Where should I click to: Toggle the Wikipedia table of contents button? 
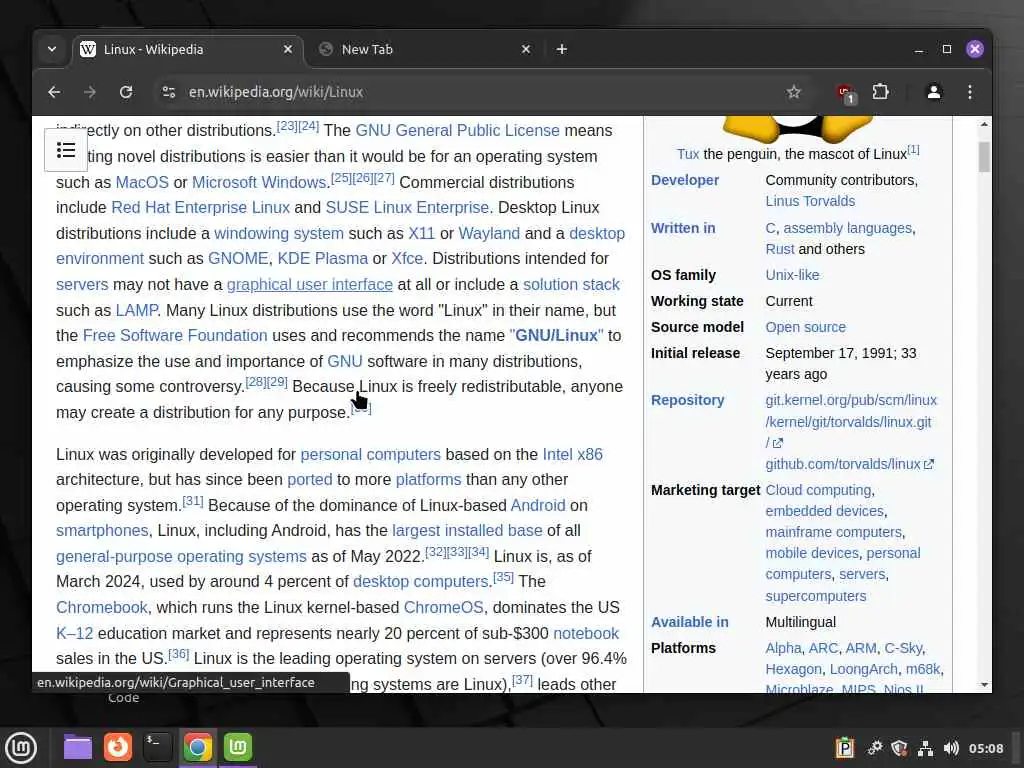click(x=66, y=150)
